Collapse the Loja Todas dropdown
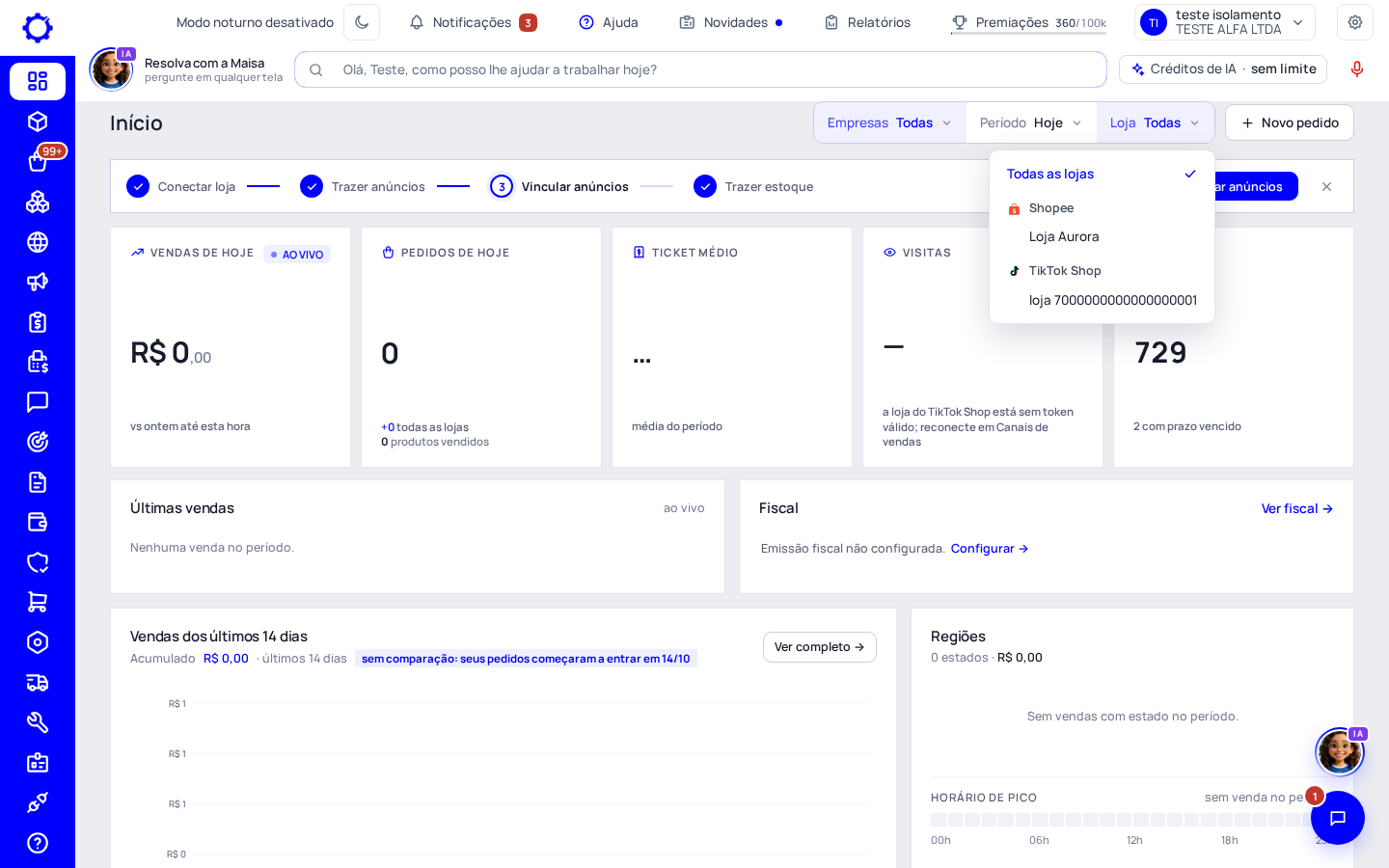Image resolution: width=1389 pixels, height=868 pixels. [1155, 122]
